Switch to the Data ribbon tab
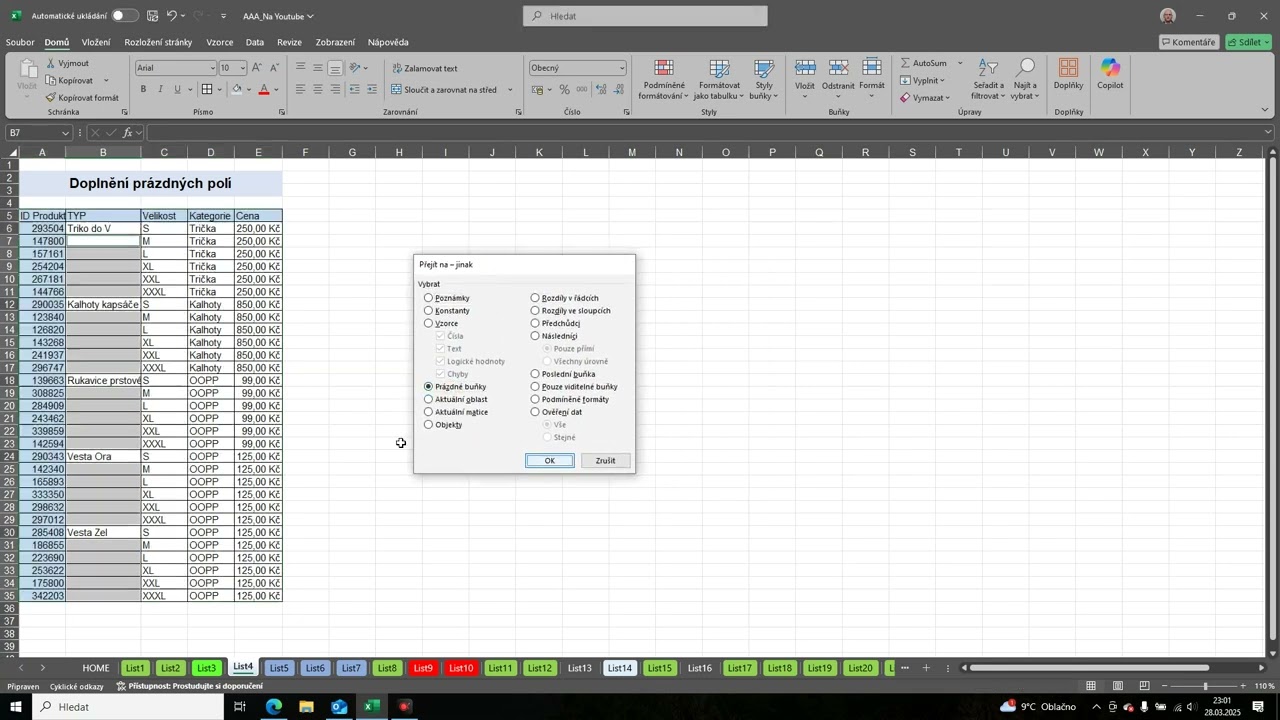The width and height of the screenshot is (1280, 720). [255, 42]
